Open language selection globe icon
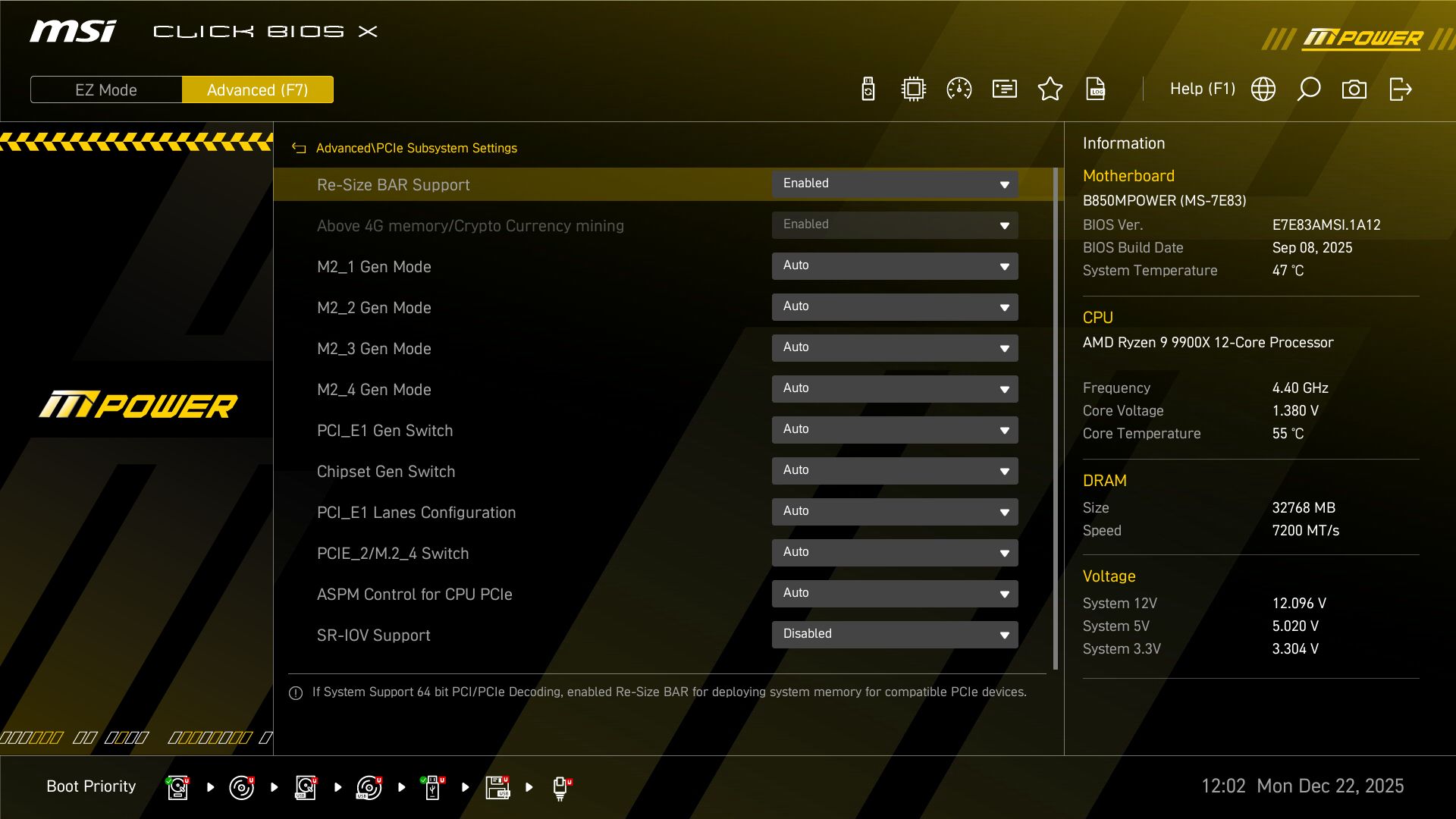 point(1263,89)
